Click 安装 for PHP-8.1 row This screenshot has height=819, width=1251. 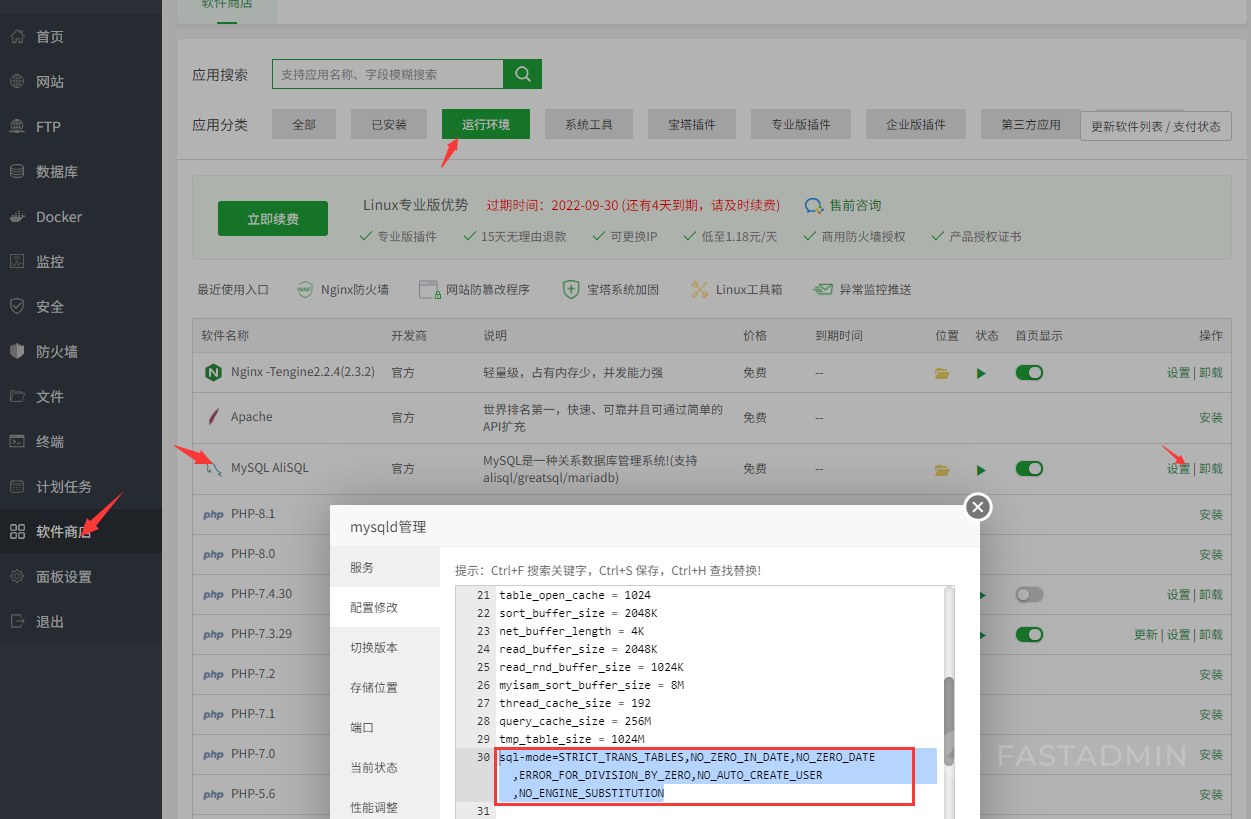1211,514
